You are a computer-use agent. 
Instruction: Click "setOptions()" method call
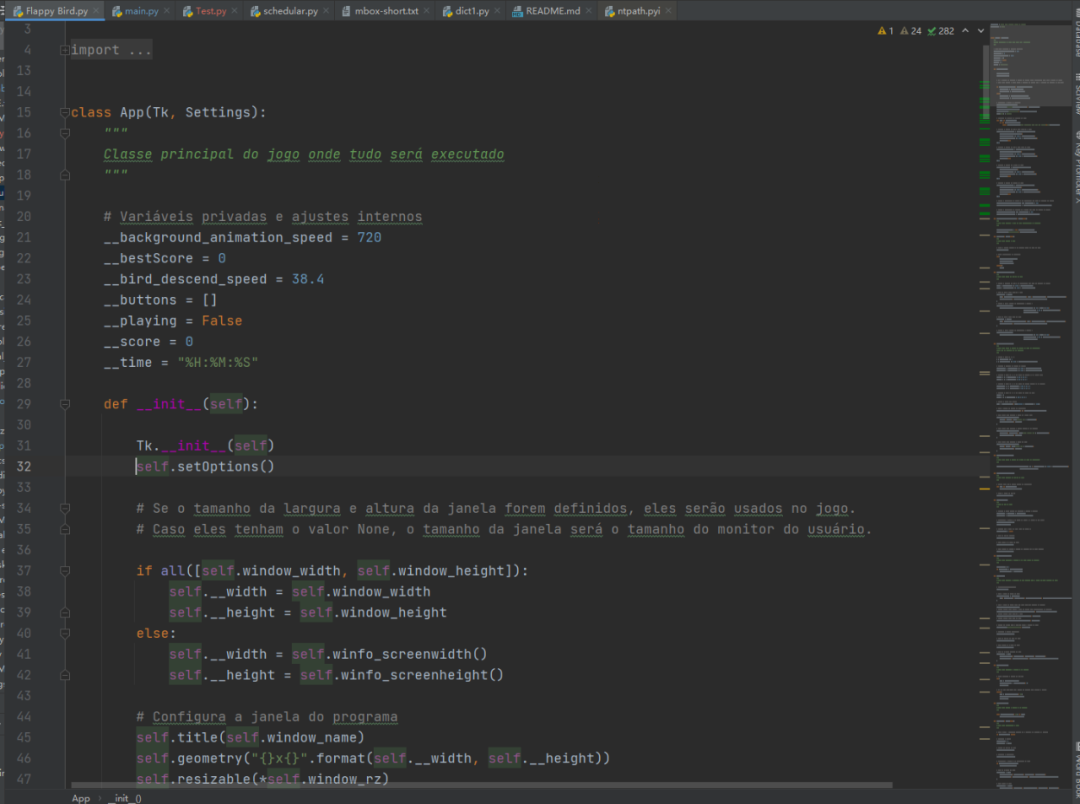point(226,466)
